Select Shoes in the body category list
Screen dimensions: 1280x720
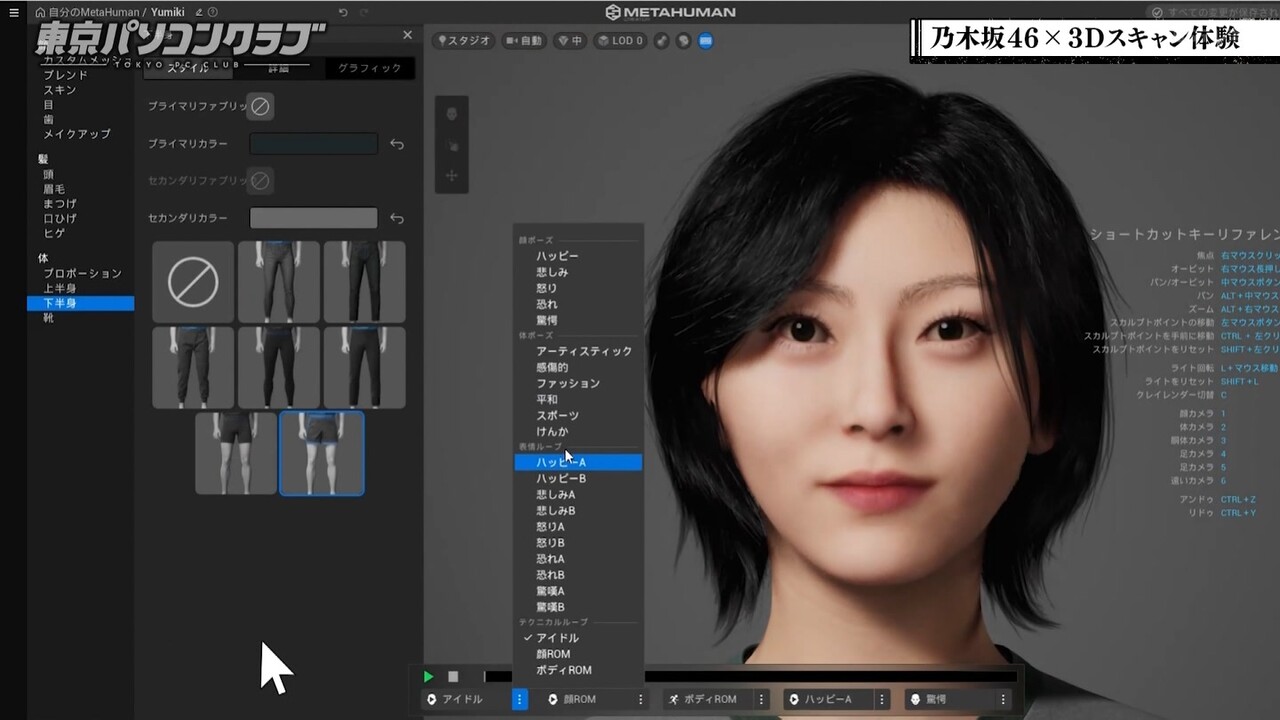coord(48,318)
